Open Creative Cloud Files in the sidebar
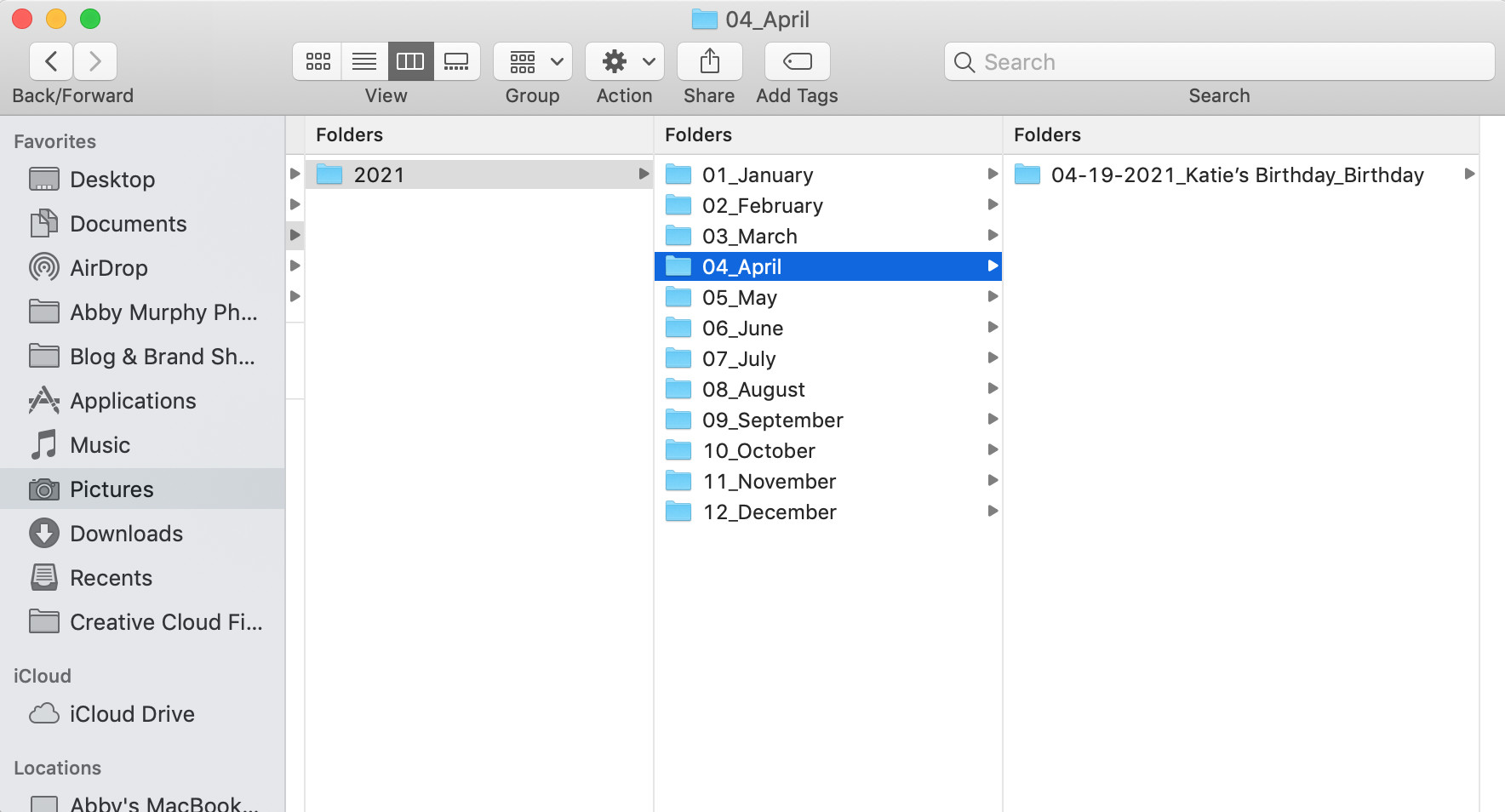This screenshot has width=1505, height=812. pyautogui.click(x=142, y=622)
